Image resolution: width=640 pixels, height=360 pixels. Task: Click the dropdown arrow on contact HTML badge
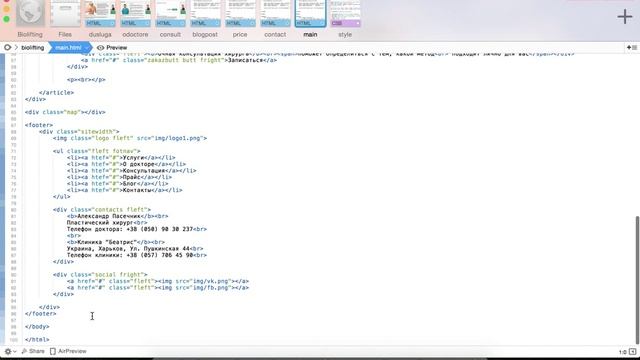pos(287,23)
